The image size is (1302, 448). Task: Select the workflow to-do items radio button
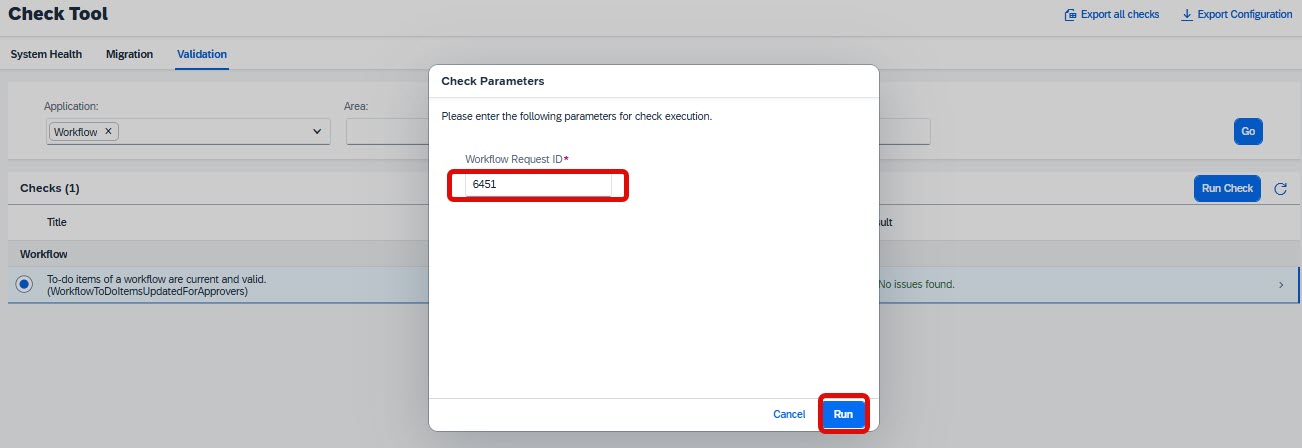[x=24, y=285]
